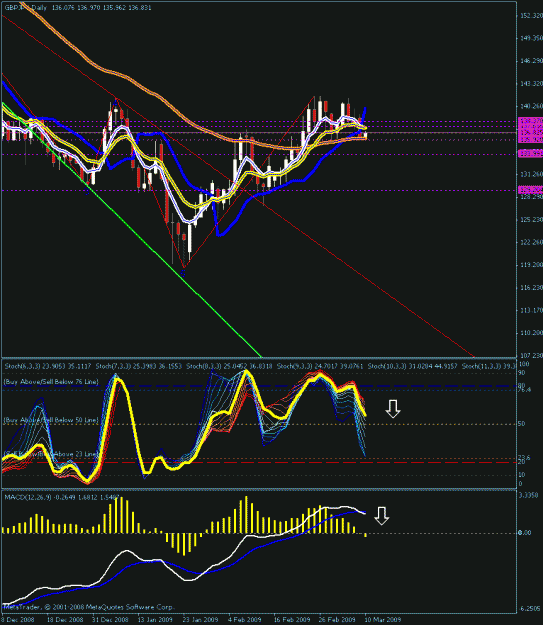Viewport: 543px width, 625px height.
Task: Click the 26 Feb 2009 date label
Action: tap(337, 620)
